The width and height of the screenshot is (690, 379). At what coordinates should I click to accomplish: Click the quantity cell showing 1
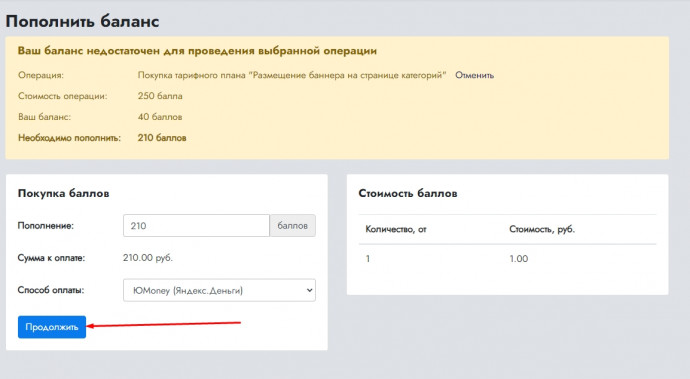(368, 259)
